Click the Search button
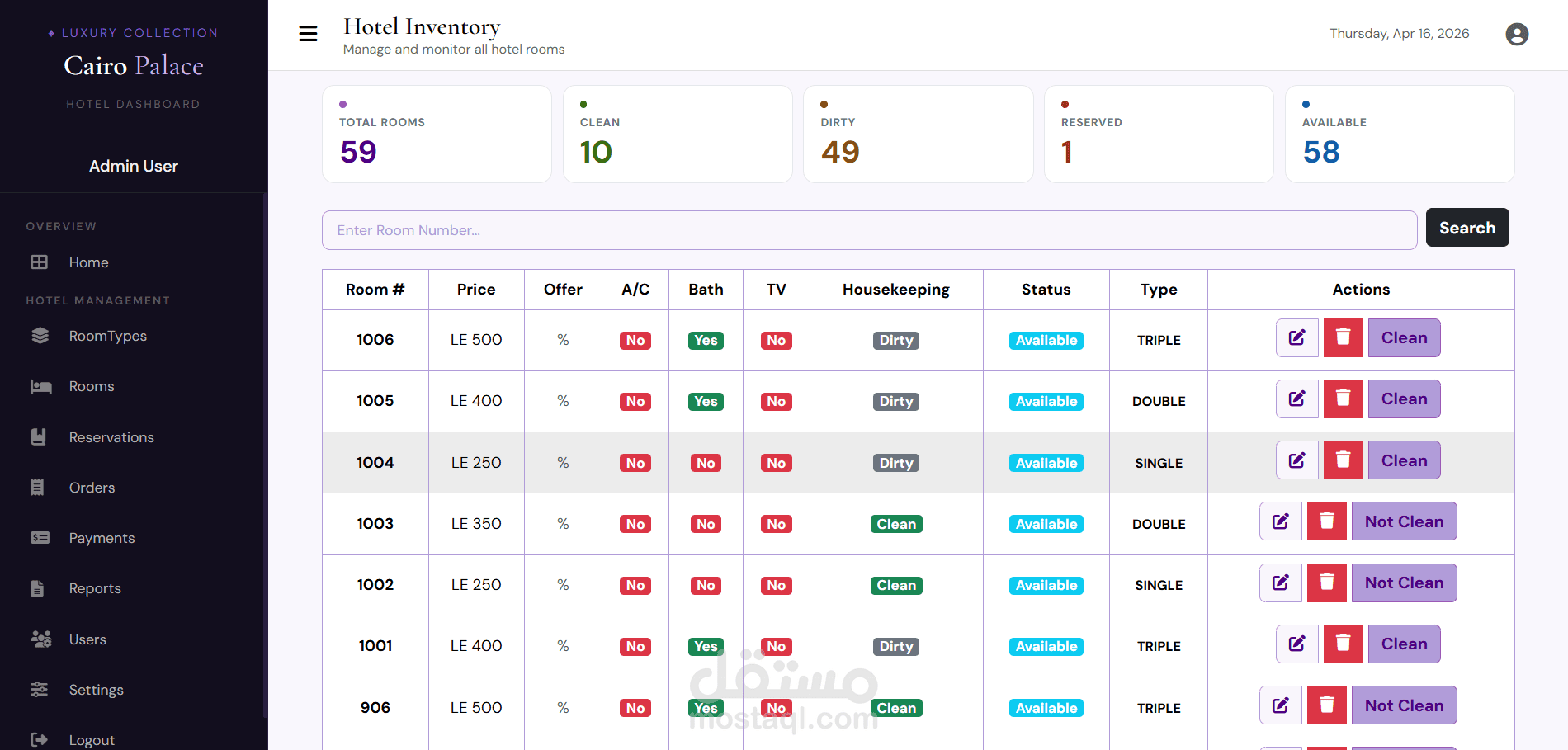Viewport: 1568px width, 750px height. 1467,228
